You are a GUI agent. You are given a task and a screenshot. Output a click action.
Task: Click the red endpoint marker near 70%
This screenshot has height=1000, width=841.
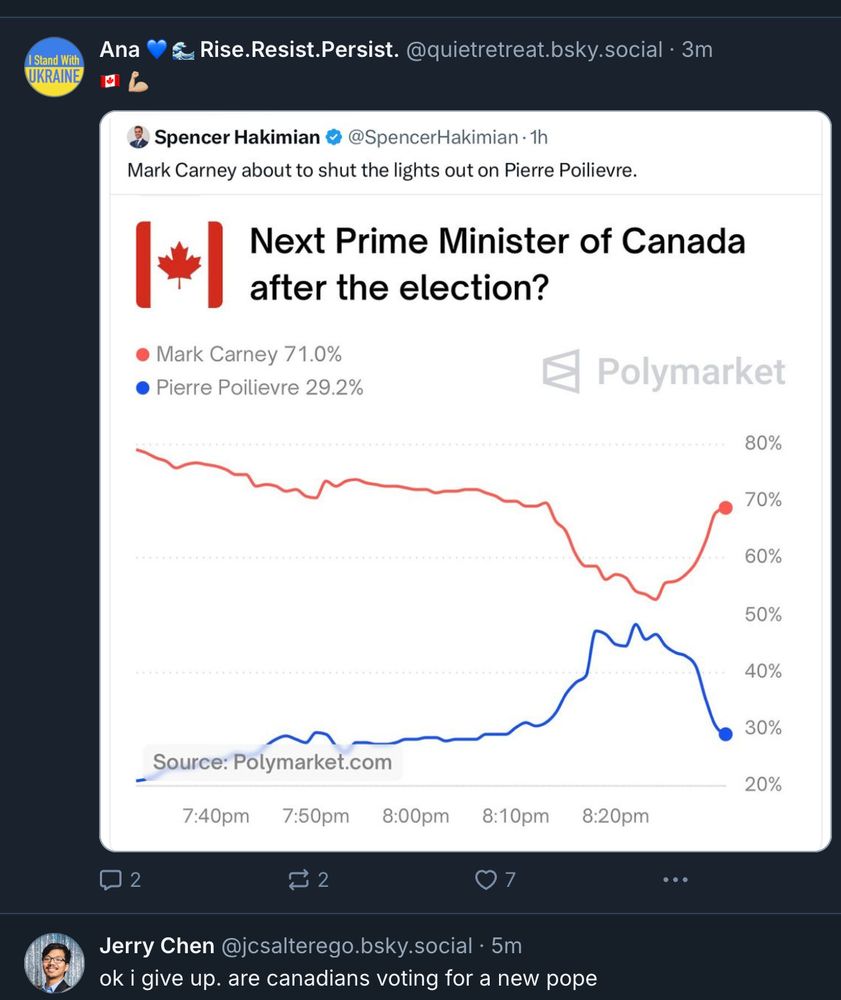(x=726, y=508)
